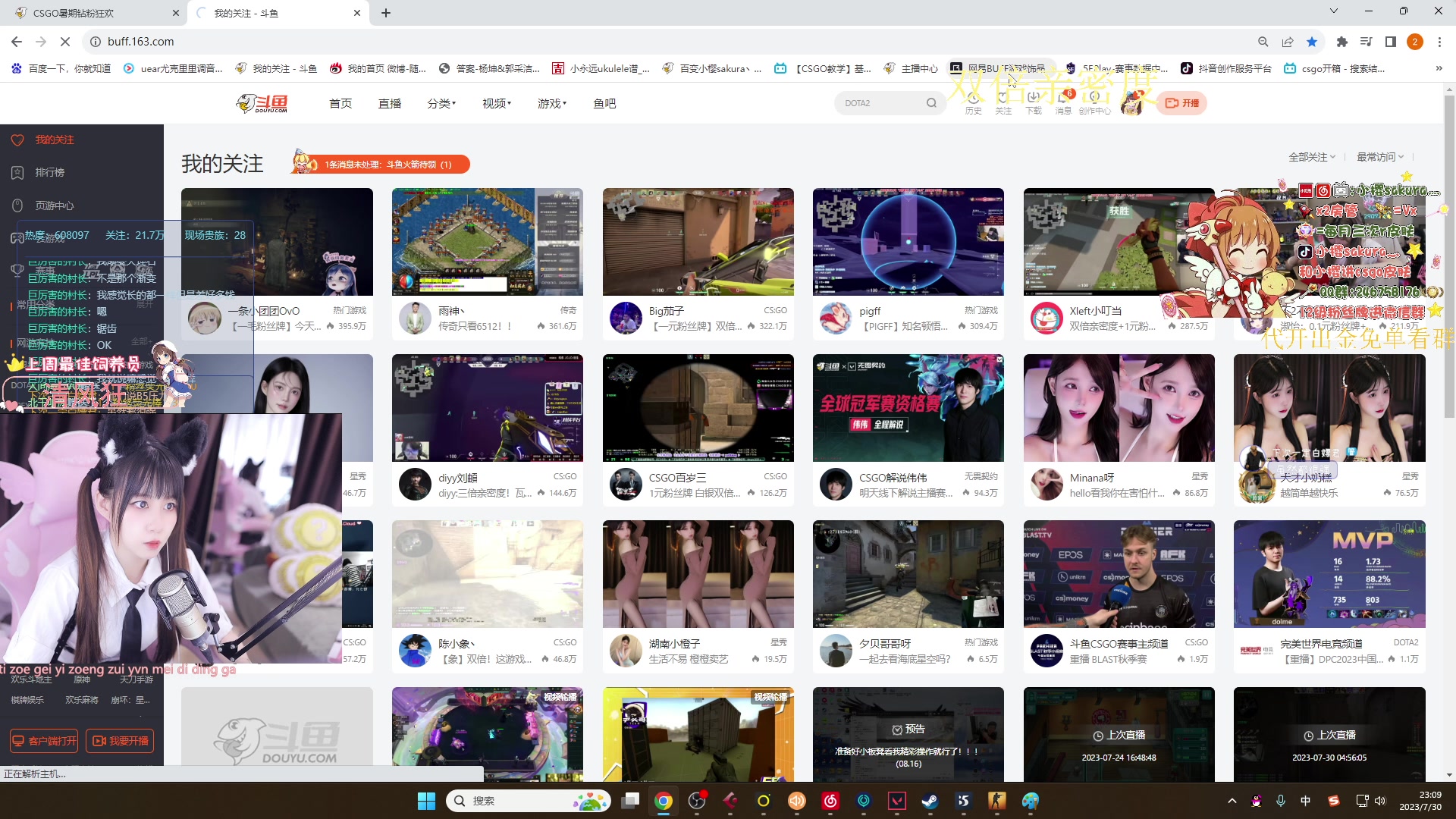This screenshot has width=1456, height=819.
Task: Click the microphone icon in system tray
Action: [x=1281, y=801]
